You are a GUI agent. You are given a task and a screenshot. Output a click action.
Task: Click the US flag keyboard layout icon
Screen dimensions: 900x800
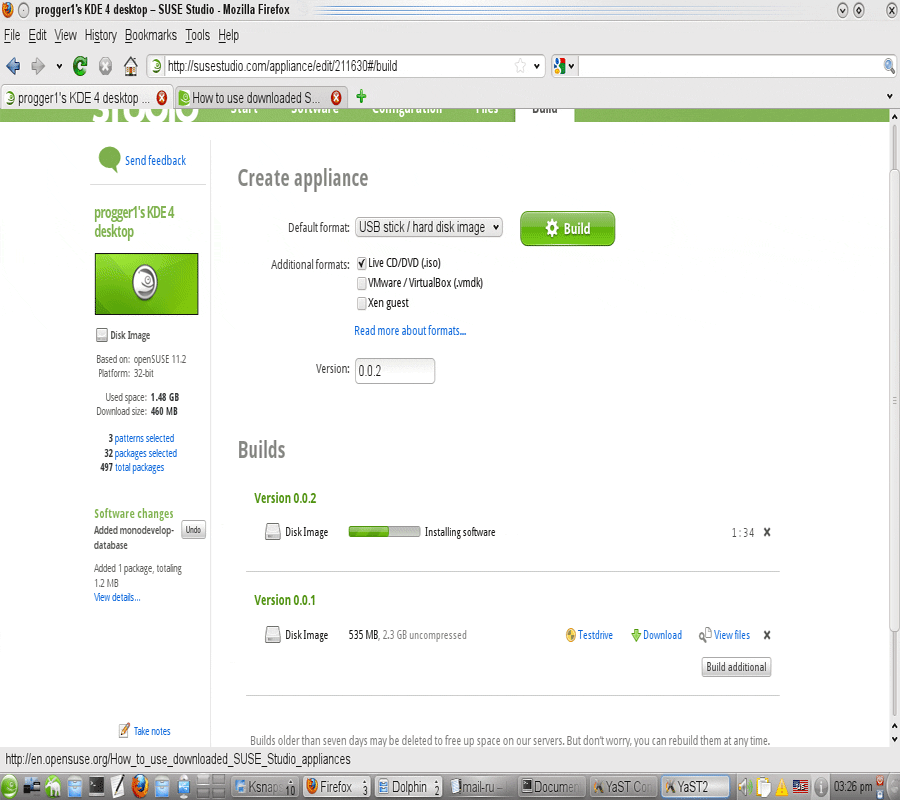pyautogui.click(x=800, y=786)
